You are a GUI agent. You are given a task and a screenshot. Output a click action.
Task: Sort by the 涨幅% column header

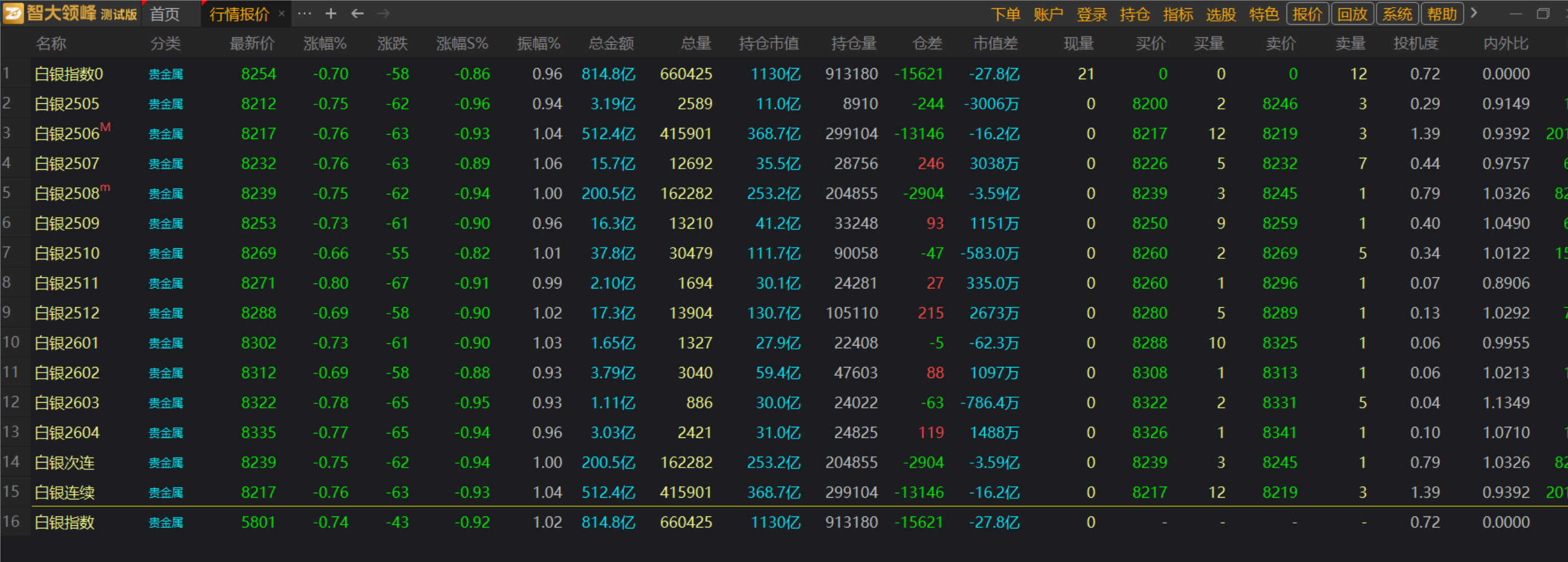click(325, 43)
